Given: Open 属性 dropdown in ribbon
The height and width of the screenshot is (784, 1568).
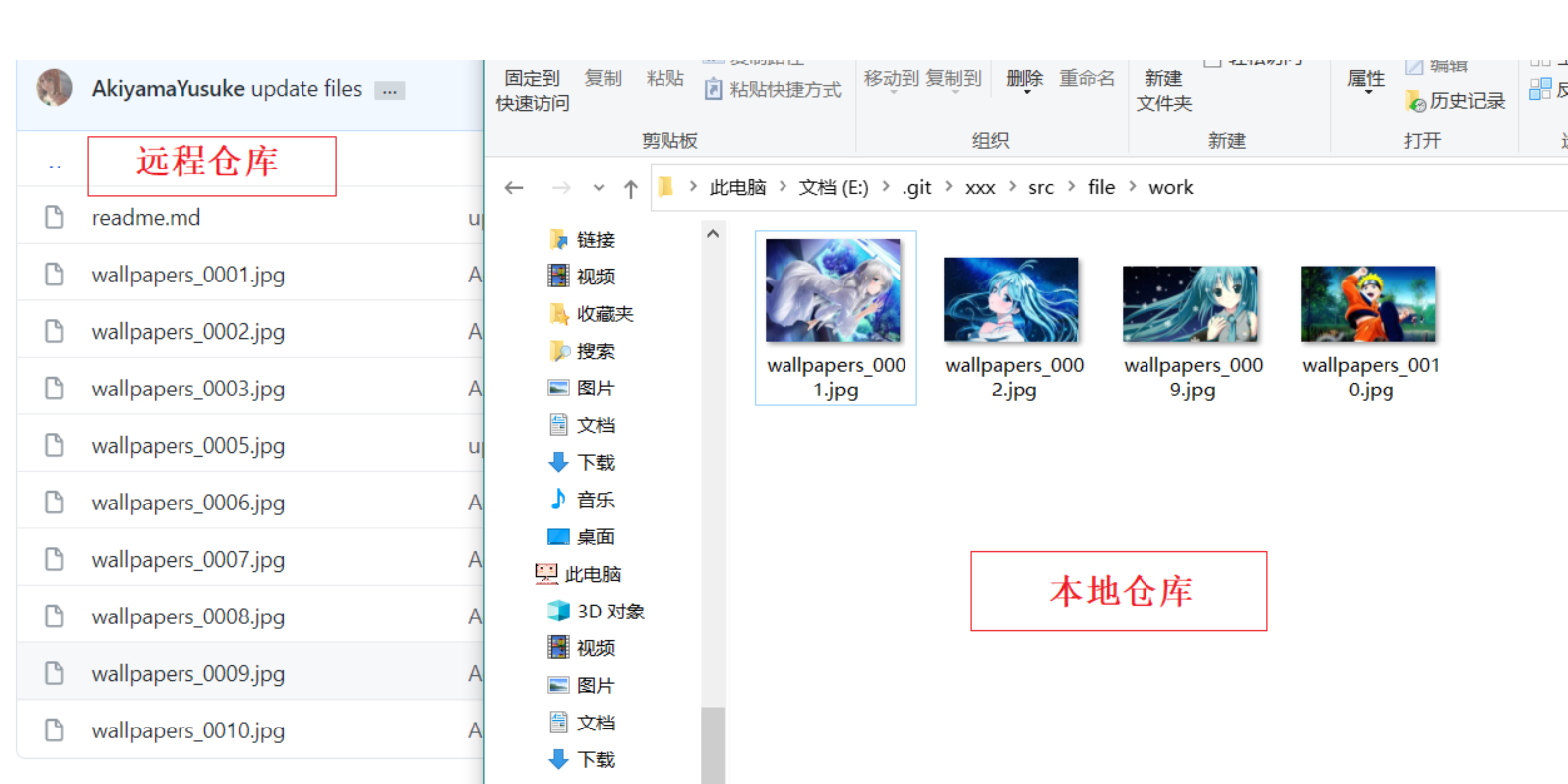Looking at the screenshot, I should click(x=1366, y=81).
